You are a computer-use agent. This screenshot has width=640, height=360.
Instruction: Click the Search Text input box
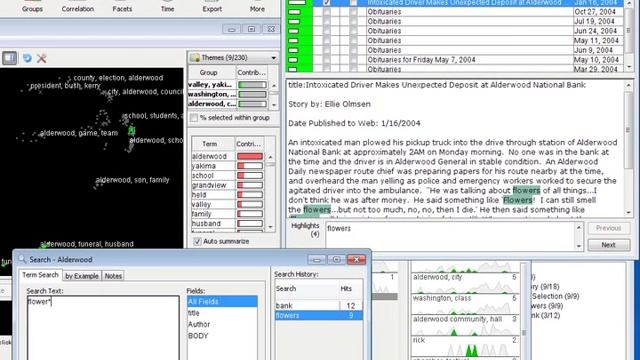(x=103, y=328)
